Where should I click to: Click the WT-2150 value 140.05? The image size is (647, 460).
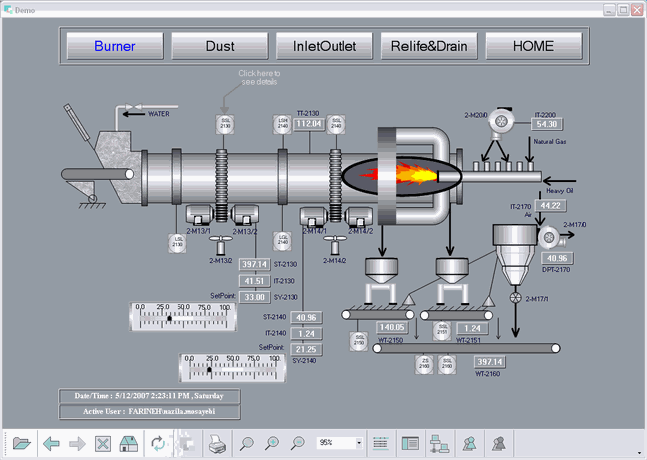click(x=392, y=327)
